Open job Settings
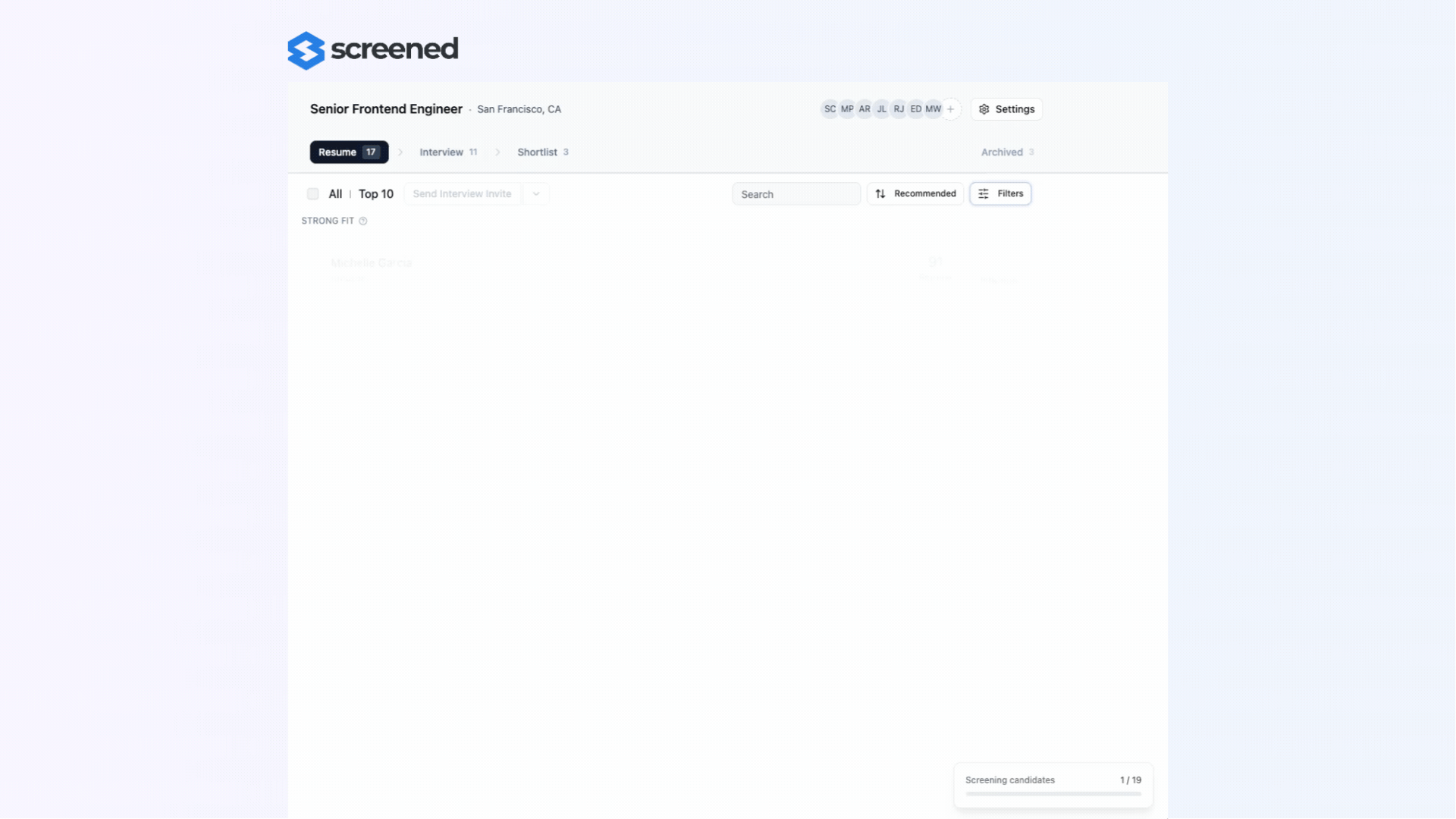 click(1006, 109)
